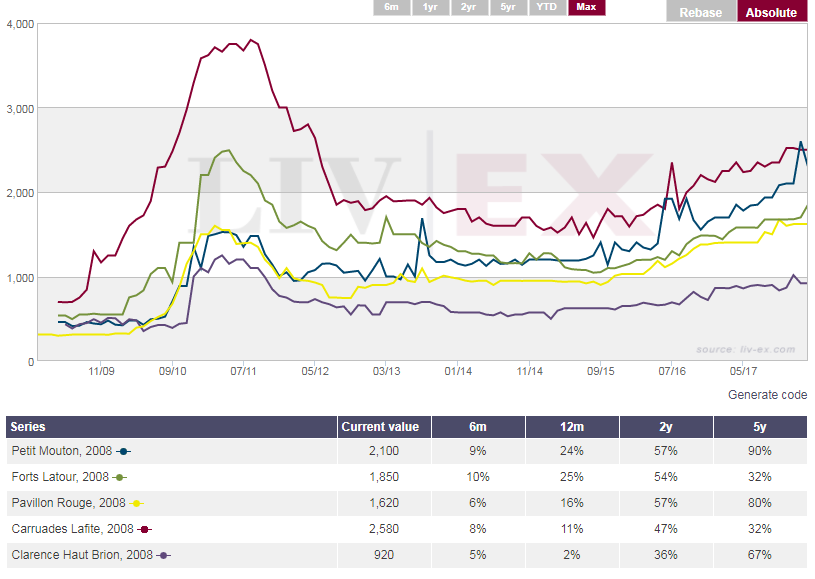Select the 'Petit Mouton, 2008' series name
The width and height of the screenshot is (815, 579).
62,451
